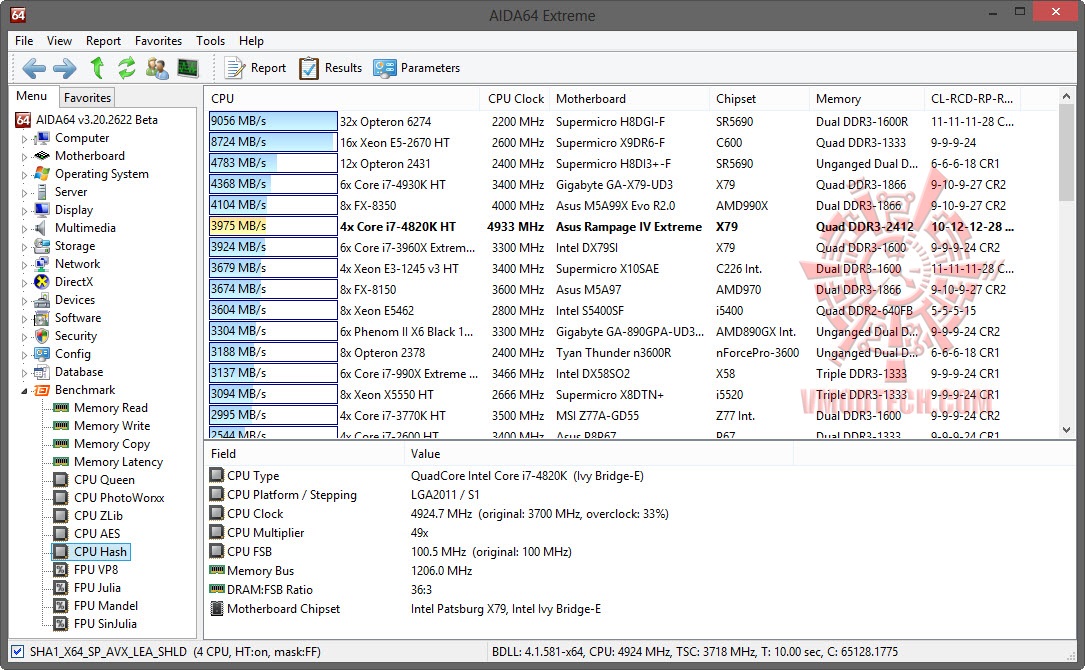Select the Multimedia speaker icon
The width and height of the screenshot is (1085, 670).
click(42, 228)
